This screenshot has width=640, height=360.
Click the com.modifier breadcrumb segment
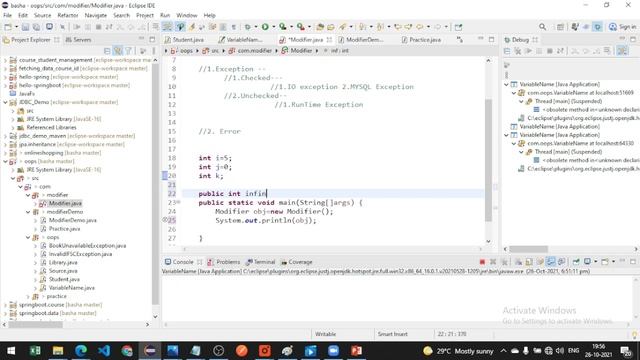250,51
